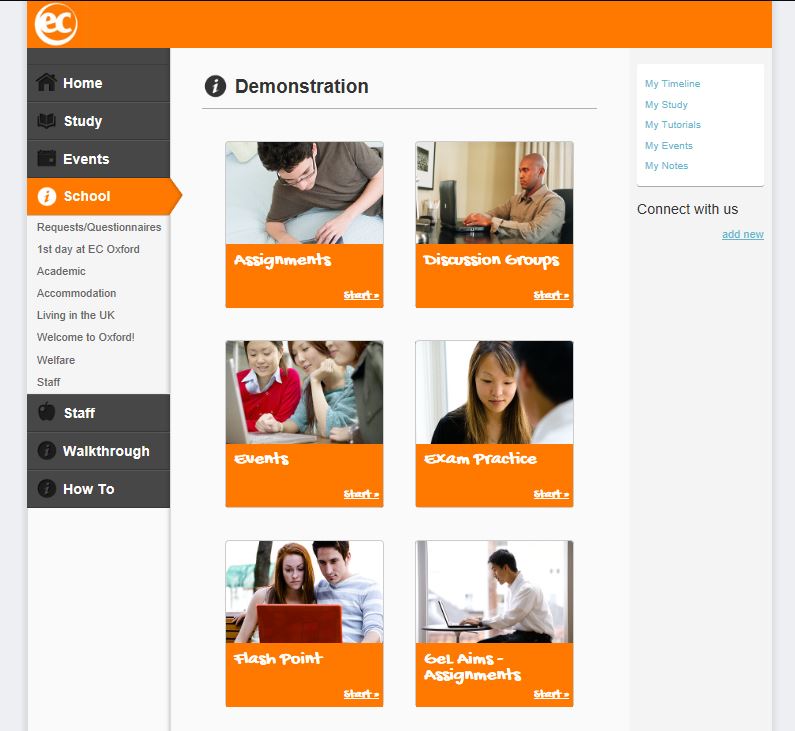Click the GeL Aims - Assignments title
The image size is (795, 731).
point(473,667)
